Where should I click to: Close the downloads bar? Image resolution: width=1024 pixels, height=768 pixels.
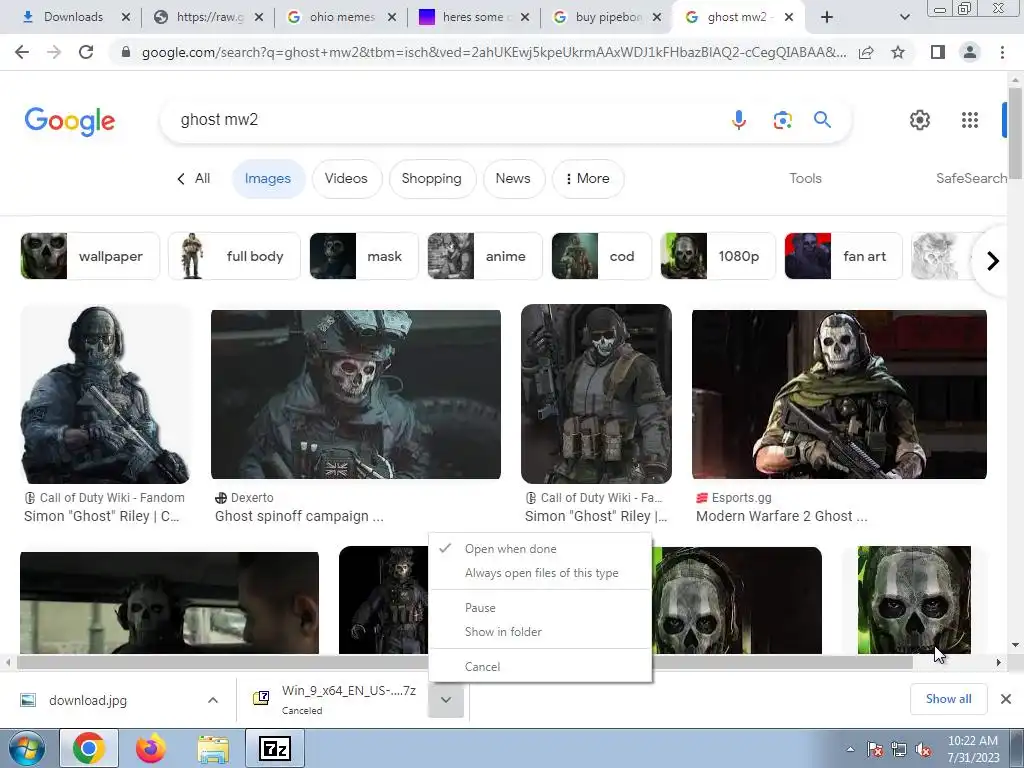pos(1006,699)
